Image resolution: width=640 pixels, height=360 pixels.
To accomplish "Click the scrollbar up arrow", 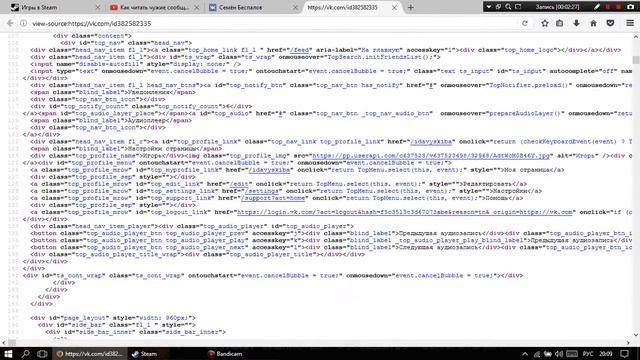I will click(x=636, y=37).
